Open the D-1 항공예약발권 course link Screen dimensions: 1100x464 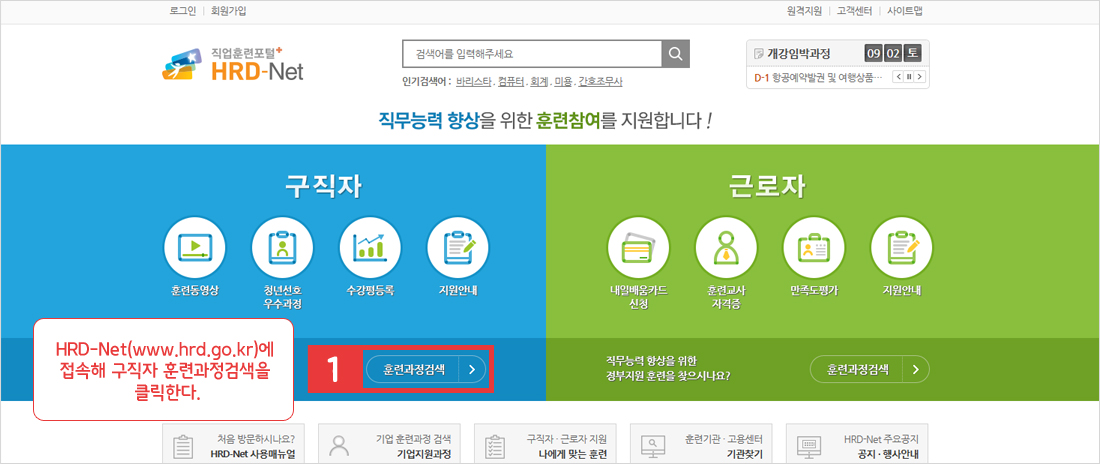coord(819,77)
